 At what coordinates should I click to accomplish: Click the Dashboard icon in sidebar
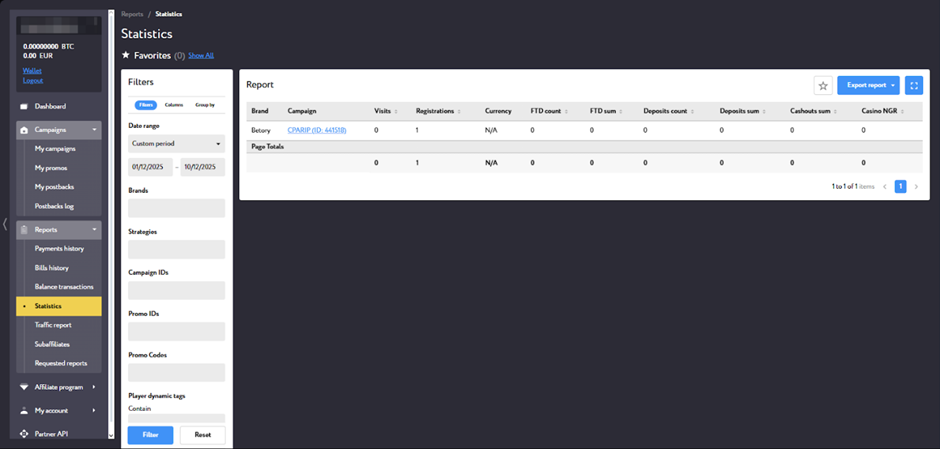(x=25, y=106)
